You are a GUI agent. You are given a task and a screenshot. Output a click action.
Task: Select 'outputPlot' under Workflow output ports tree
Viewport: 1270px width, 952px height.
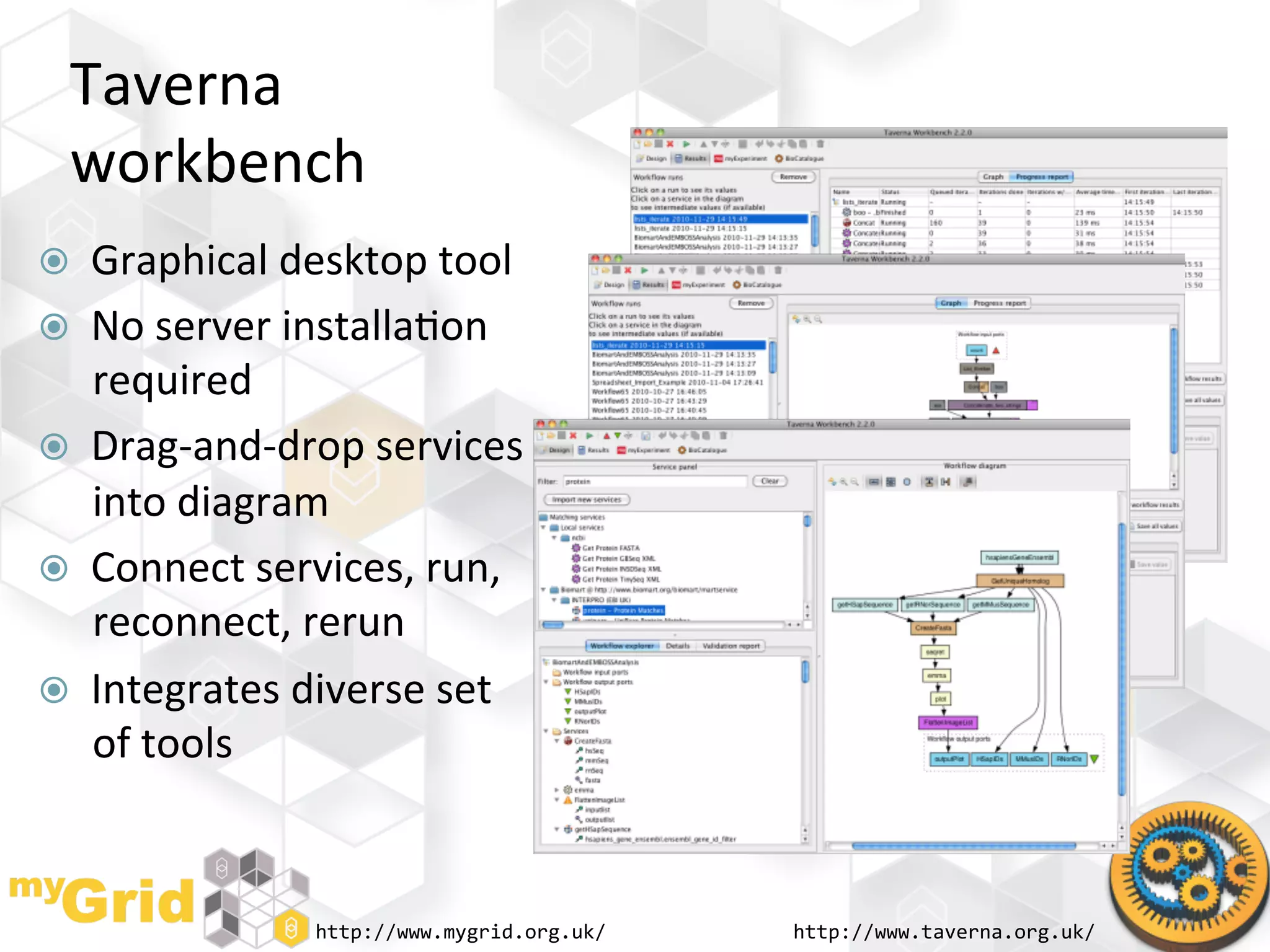tap(590, 712)
